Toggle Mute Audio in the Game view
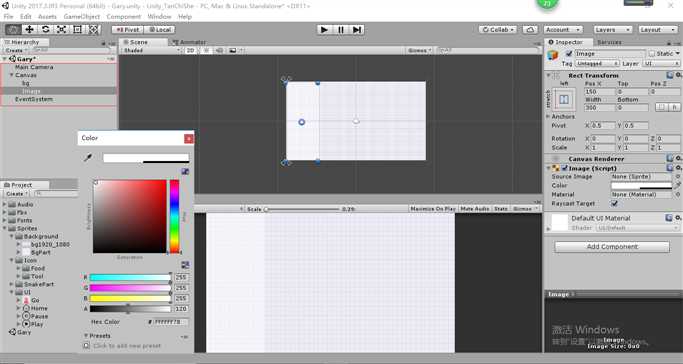The width and height of the screenshot is (683, 364). (x=475, y=209)
